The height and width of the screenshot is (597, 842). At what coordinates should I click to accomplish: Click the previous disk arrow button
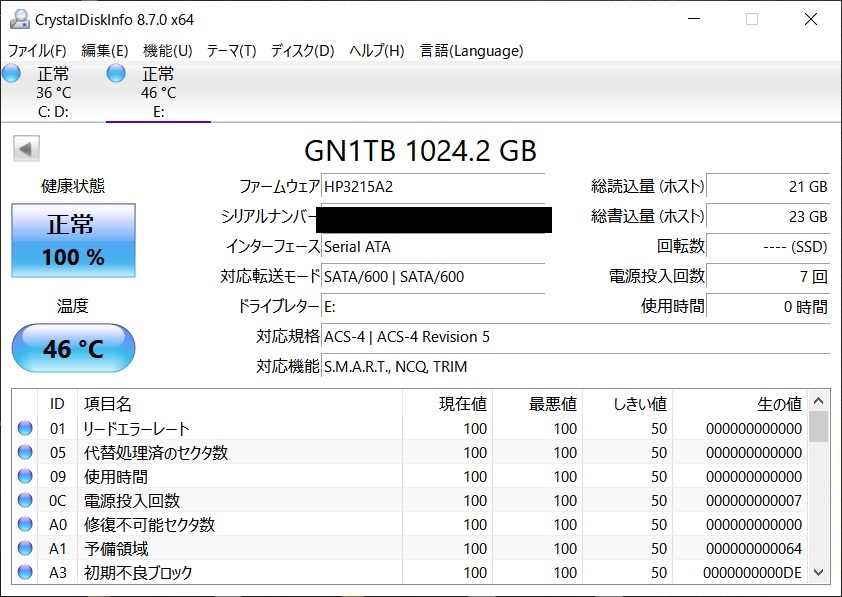coord(26,149)
